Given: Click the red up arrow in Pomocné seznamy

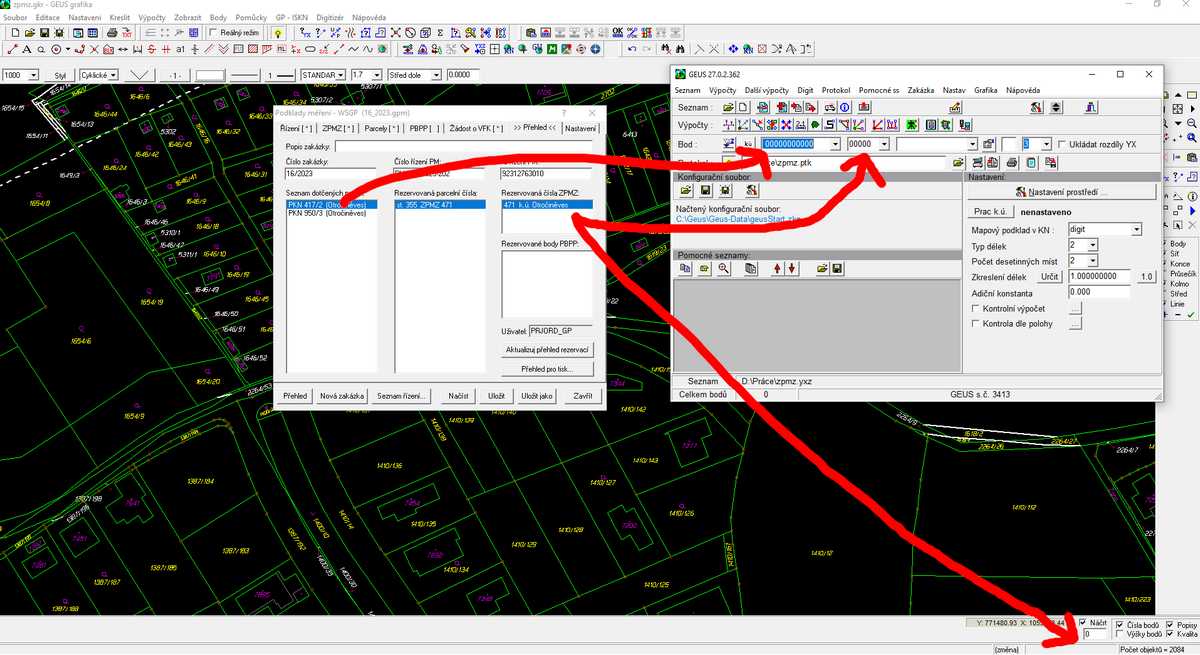Looking at the screenshot, I should click(x=777, y=268).
